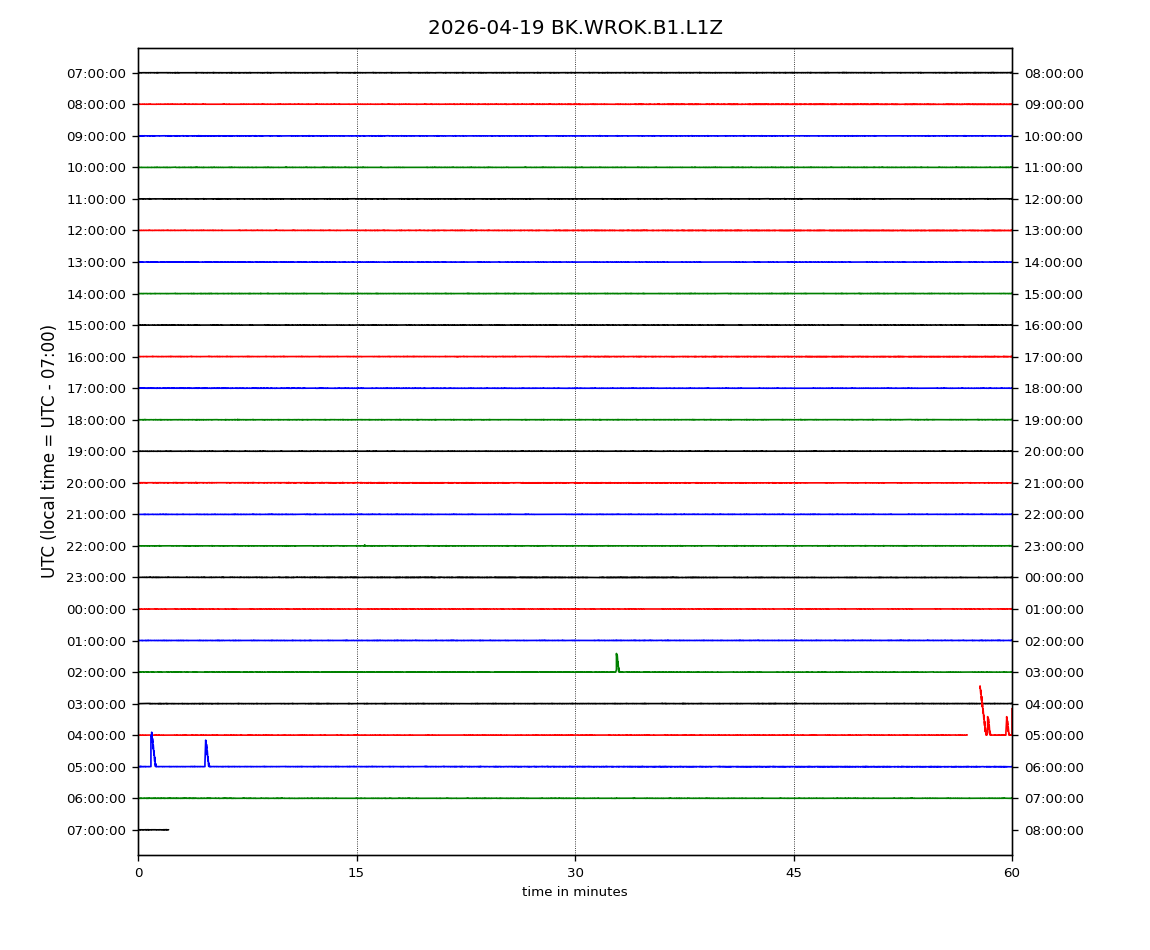Click the plot title BK.WROK.B1.L1Z
1150x950 pixels.
tap(575, 28)
